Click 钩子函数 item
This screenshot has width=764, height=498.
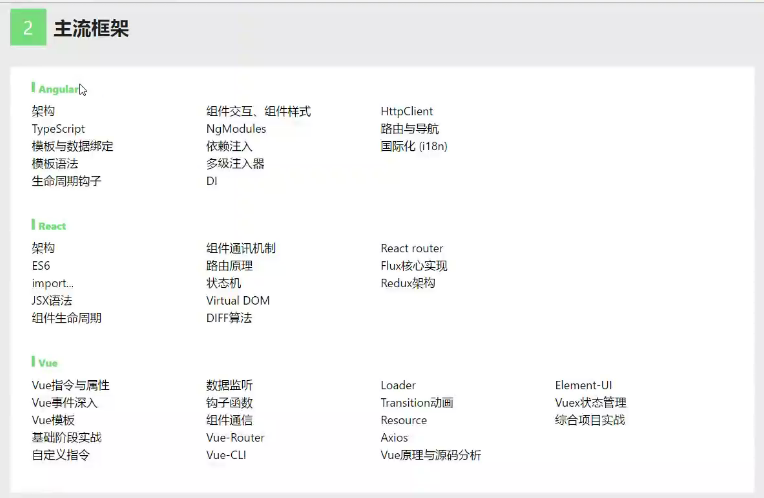pos(229,402)
